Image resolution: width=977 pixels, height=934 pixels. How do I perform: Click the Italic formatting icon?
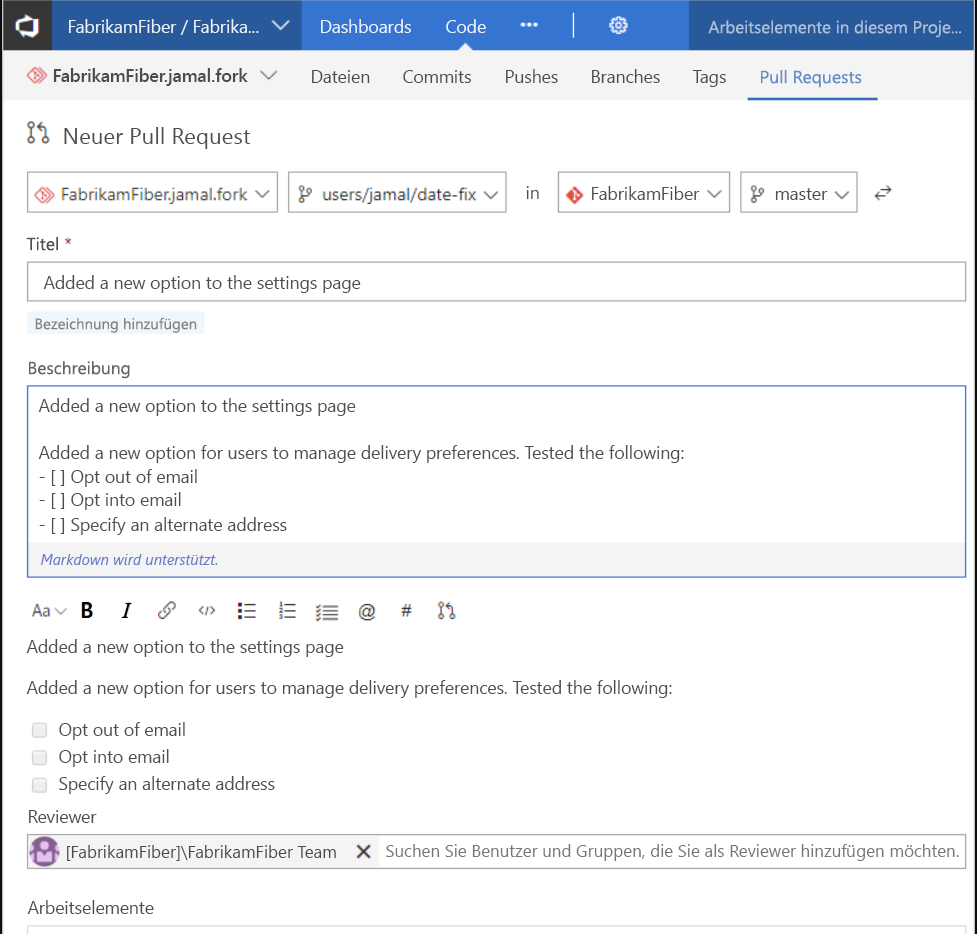(x=126, y=611)
